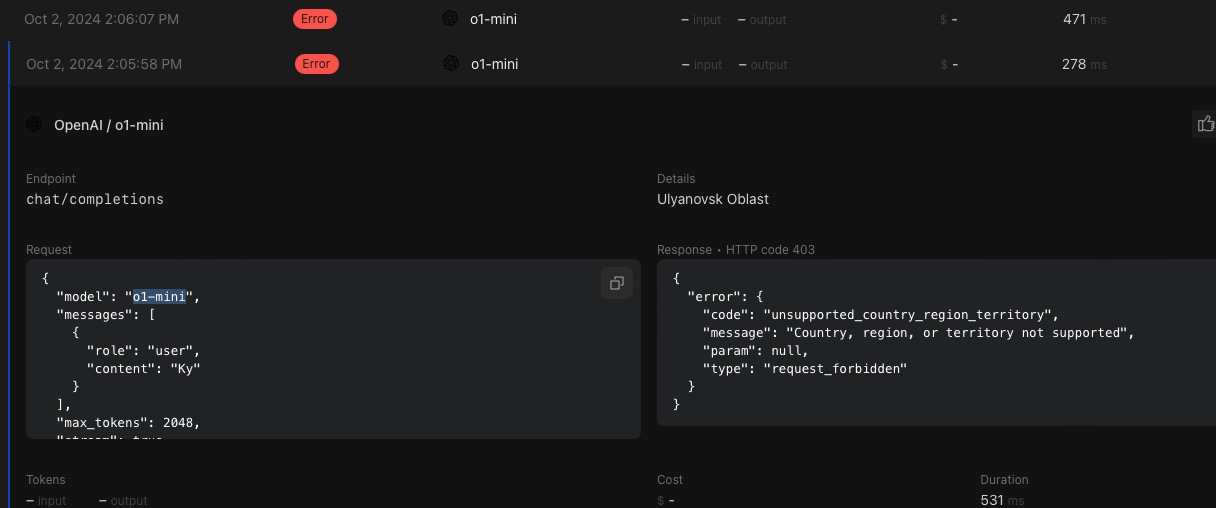Click highlighted o1-mini text in request JSON
Viewport: 1216px width, 508px height.
(x=160, y=296)
